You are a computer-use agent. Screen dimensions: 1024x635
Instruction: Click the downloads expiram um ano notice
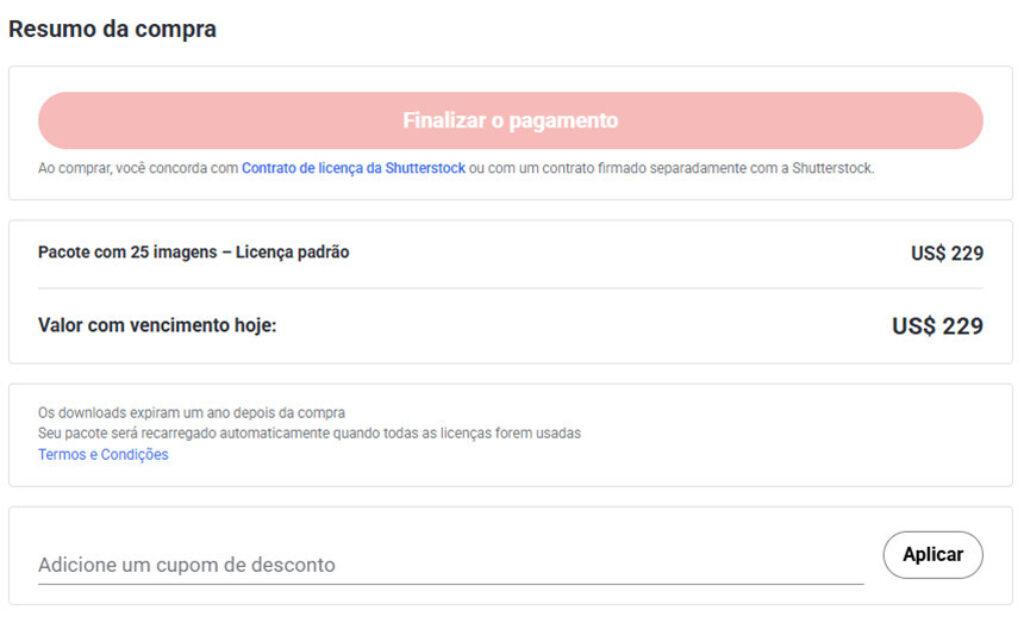(x=191, y=413)
